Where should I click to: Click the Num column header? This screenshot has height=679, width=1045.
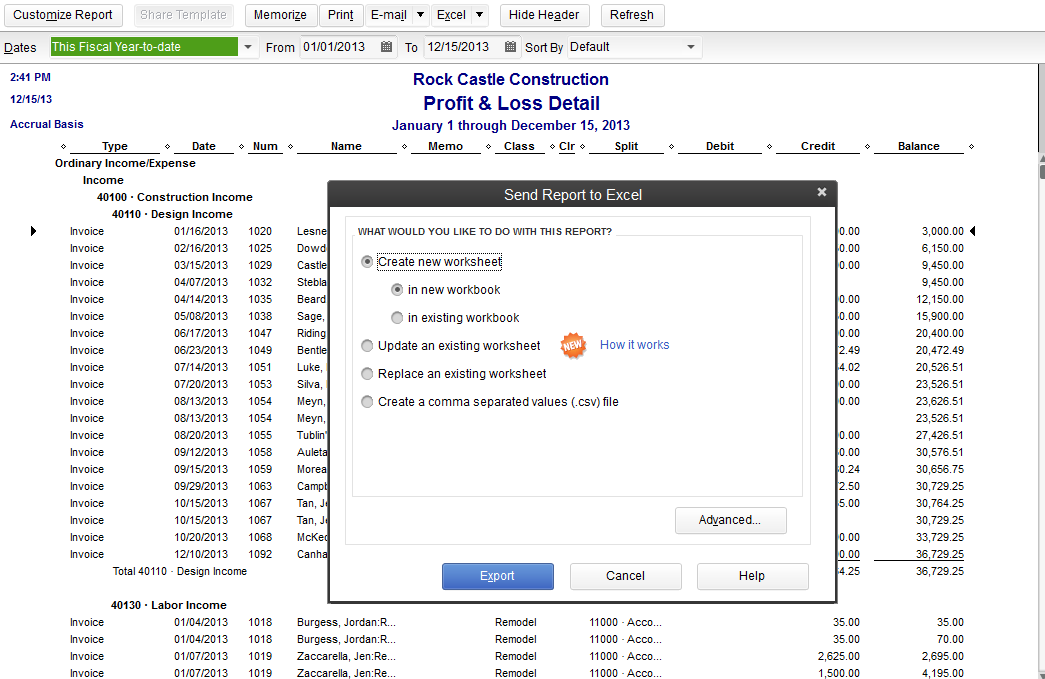[265, 146]
